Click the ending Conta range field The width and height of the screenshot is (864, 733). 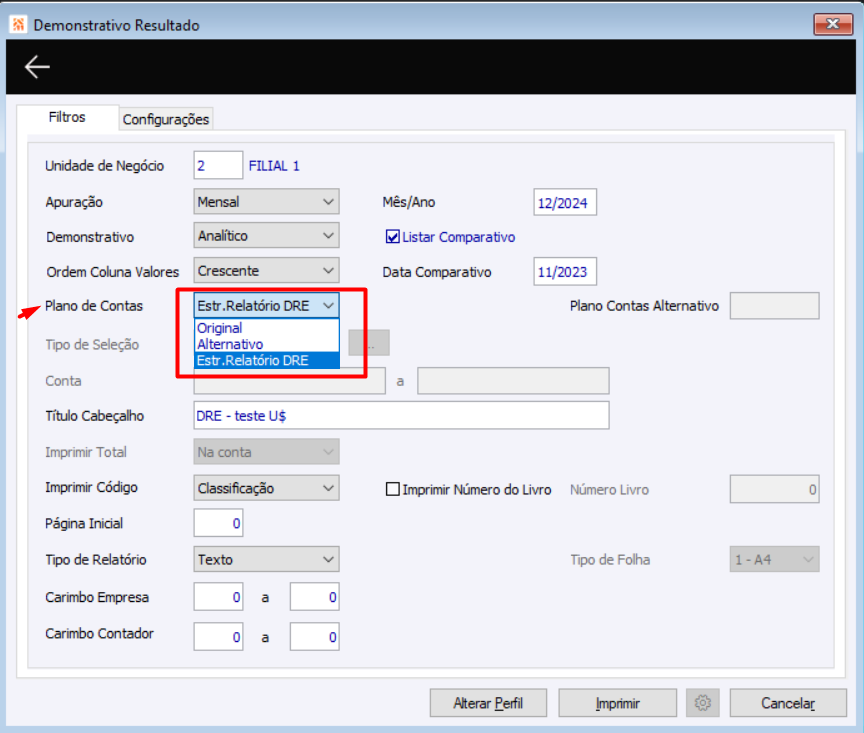tap(513, 381)
